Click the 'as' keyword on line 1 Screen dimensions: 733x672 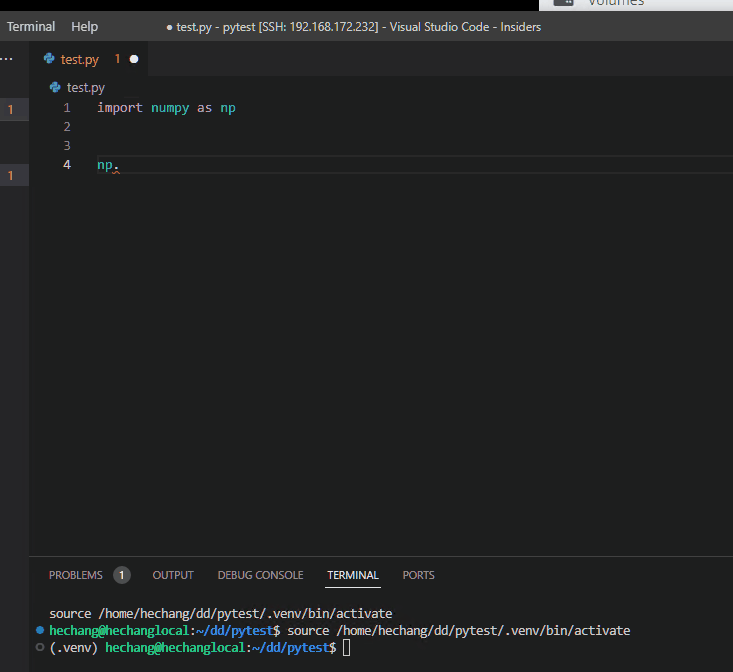point(204,108)
